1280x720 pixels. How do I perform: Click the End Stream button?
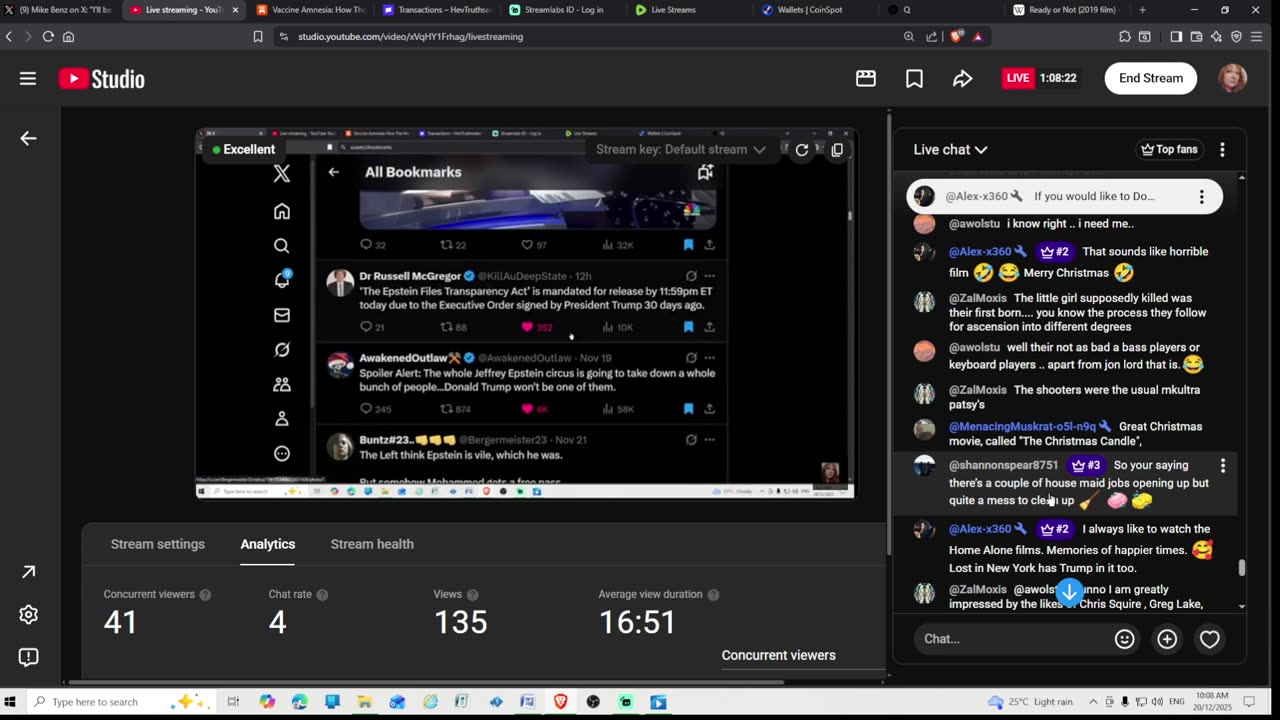[x=1151, y=78]
